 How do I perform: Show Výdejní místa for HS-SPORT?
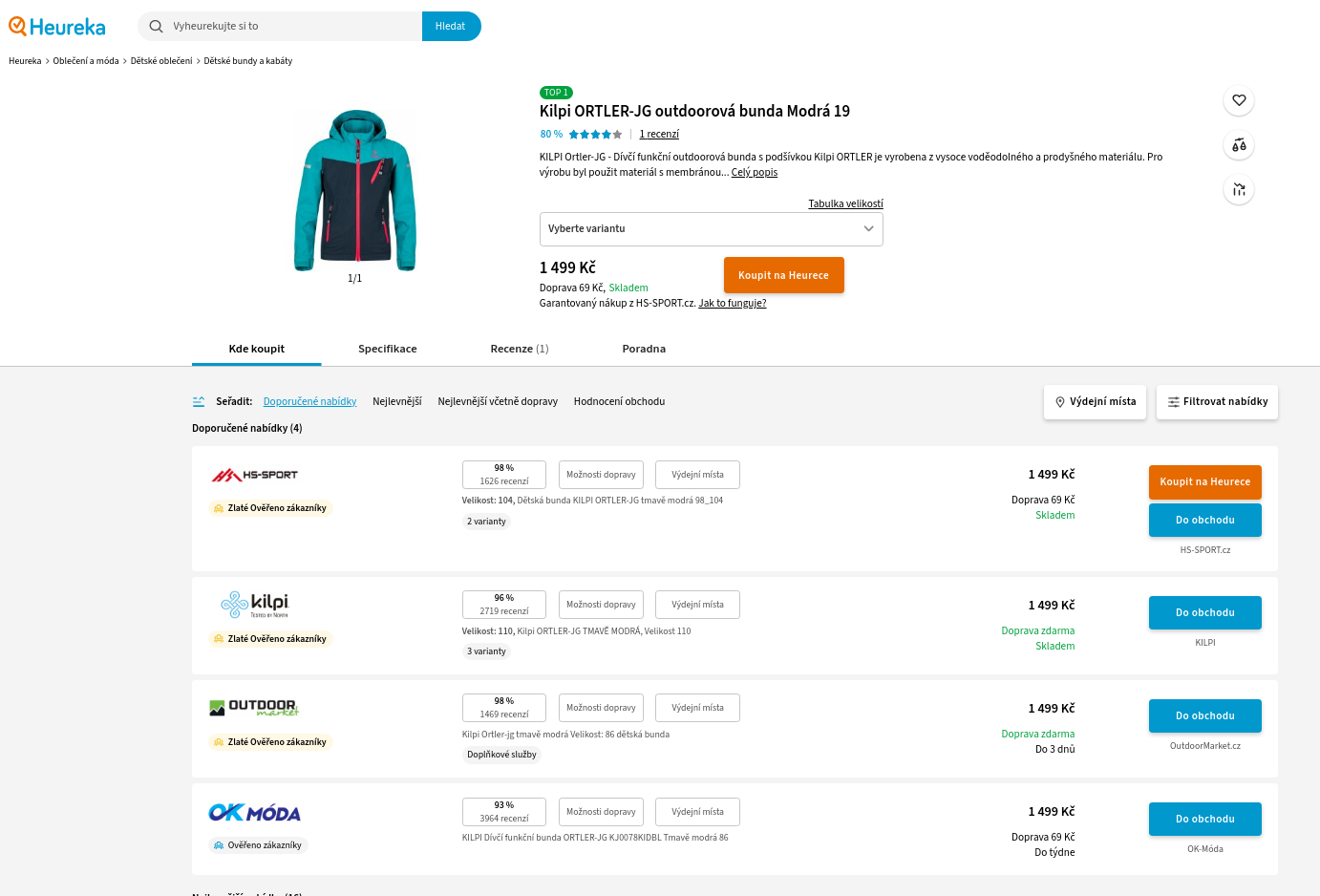(697, 475)
